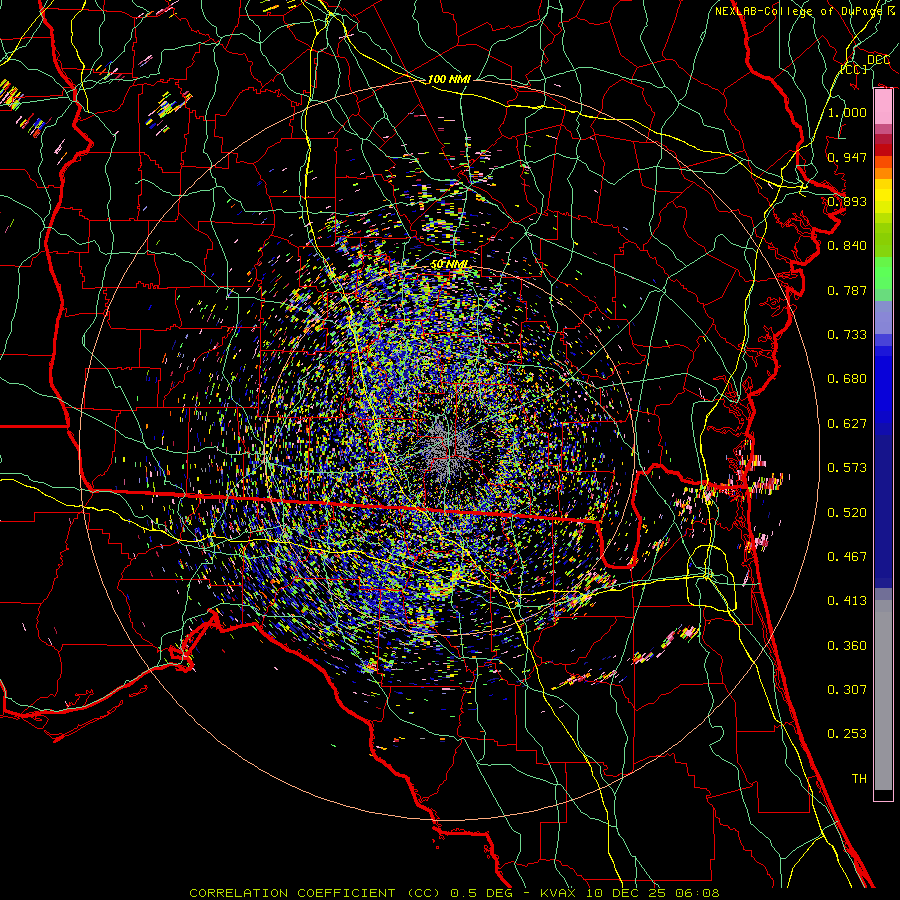Select the 0.627 scale value
The height and width of the screenshot is (900, 900).
click(847, 424)
